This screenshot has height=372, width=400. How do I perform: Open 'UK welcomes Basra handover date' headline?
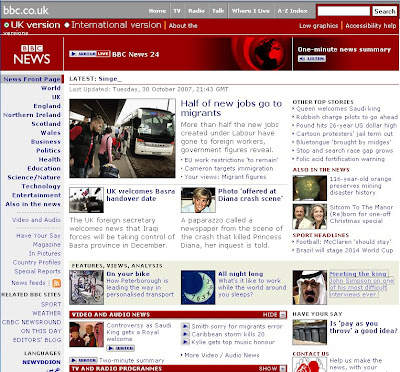[x=141, y=195]
